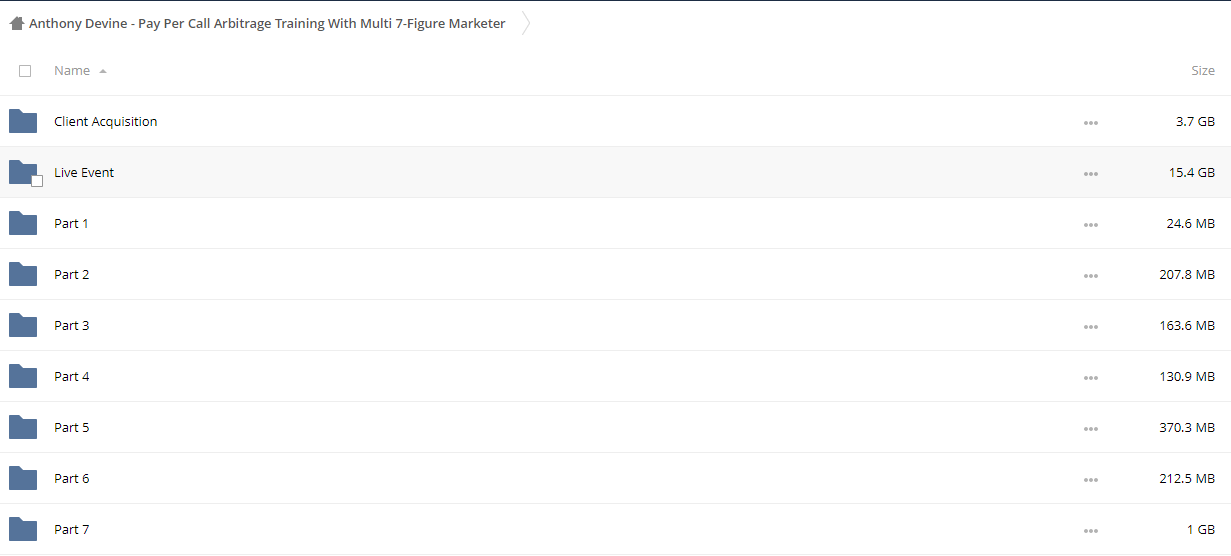Open the Live Event folder name
The image size is (1231, 556).
[84, 173]
